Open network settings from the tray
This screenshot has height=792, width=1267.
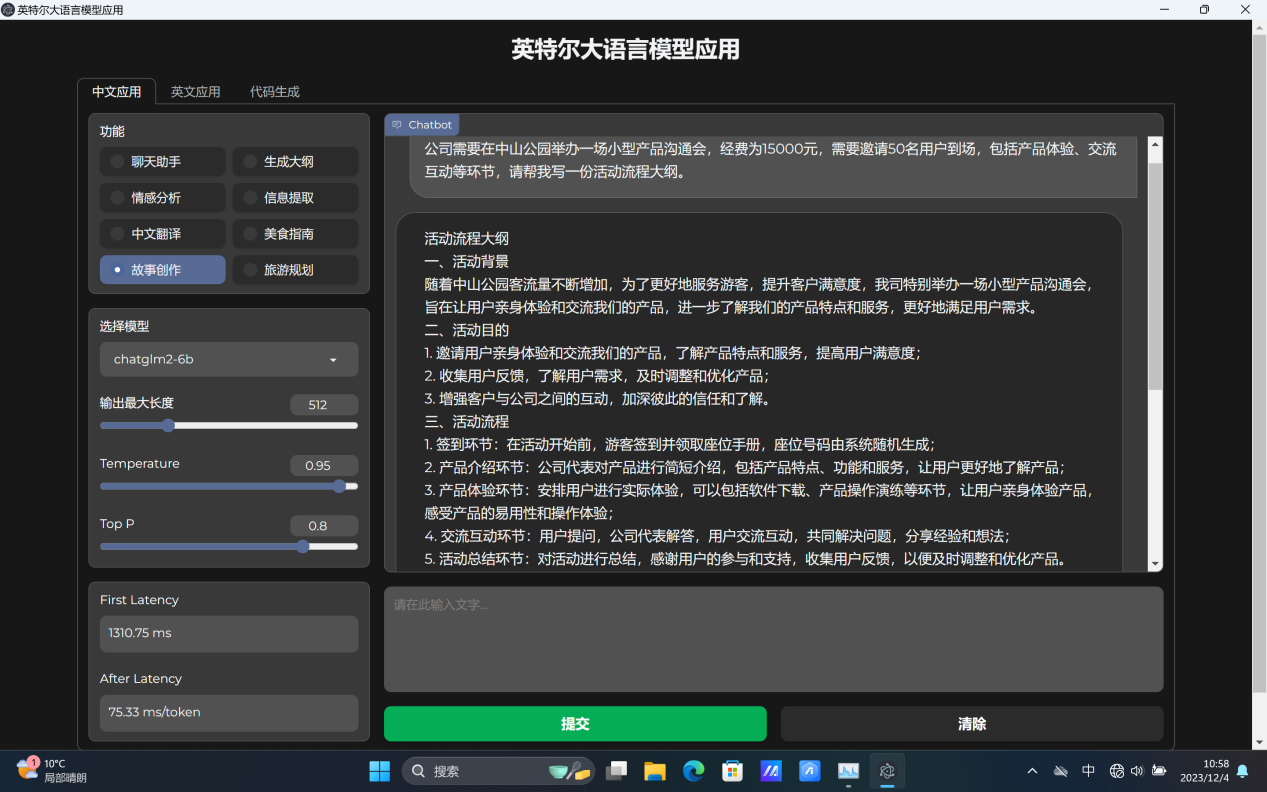tap(1117, 771)
